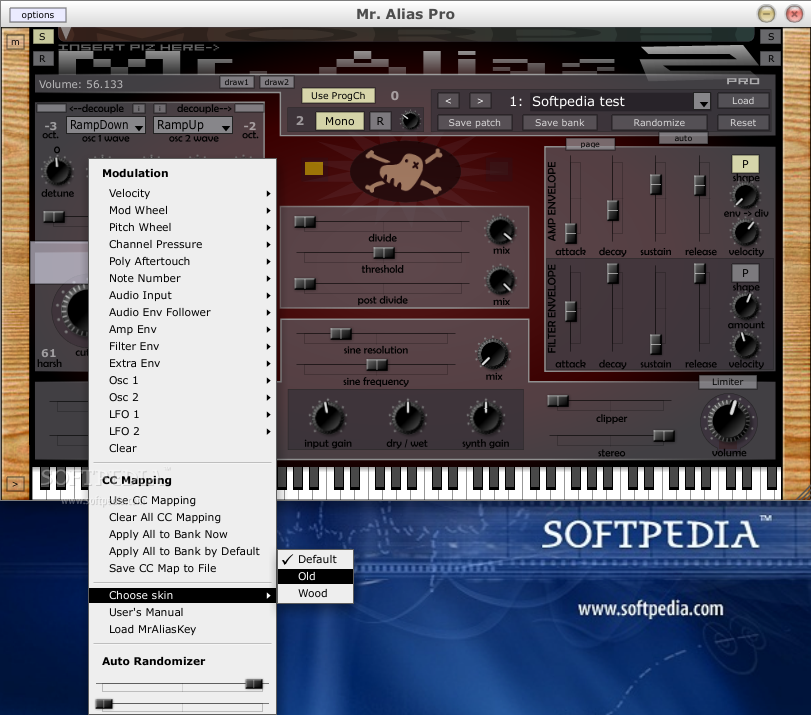Click the Save patch button

[x=474, y=123]
